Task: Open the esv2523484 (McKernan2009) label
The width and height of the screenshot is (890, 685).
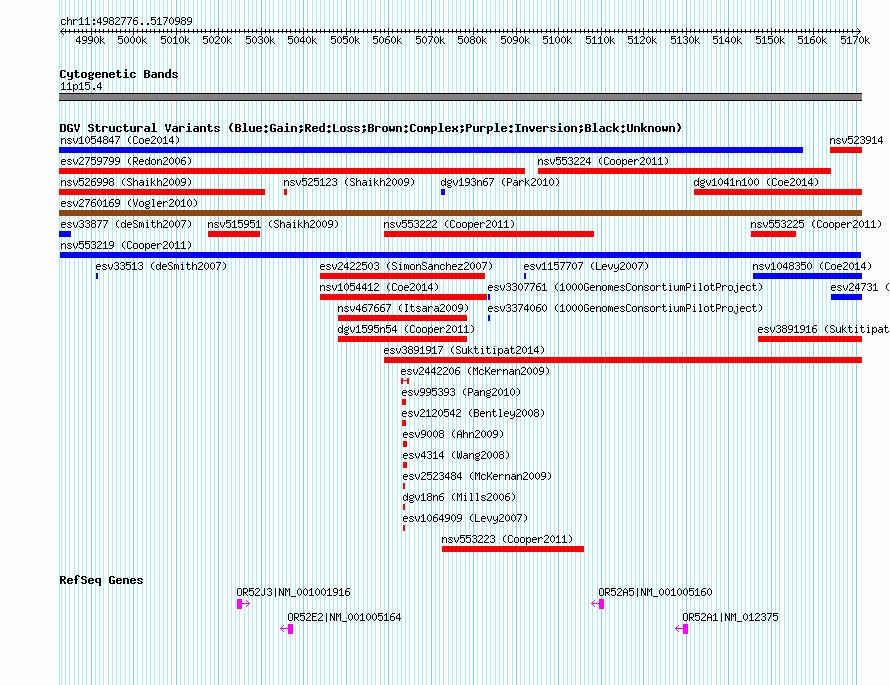Action: pos(477,477)
